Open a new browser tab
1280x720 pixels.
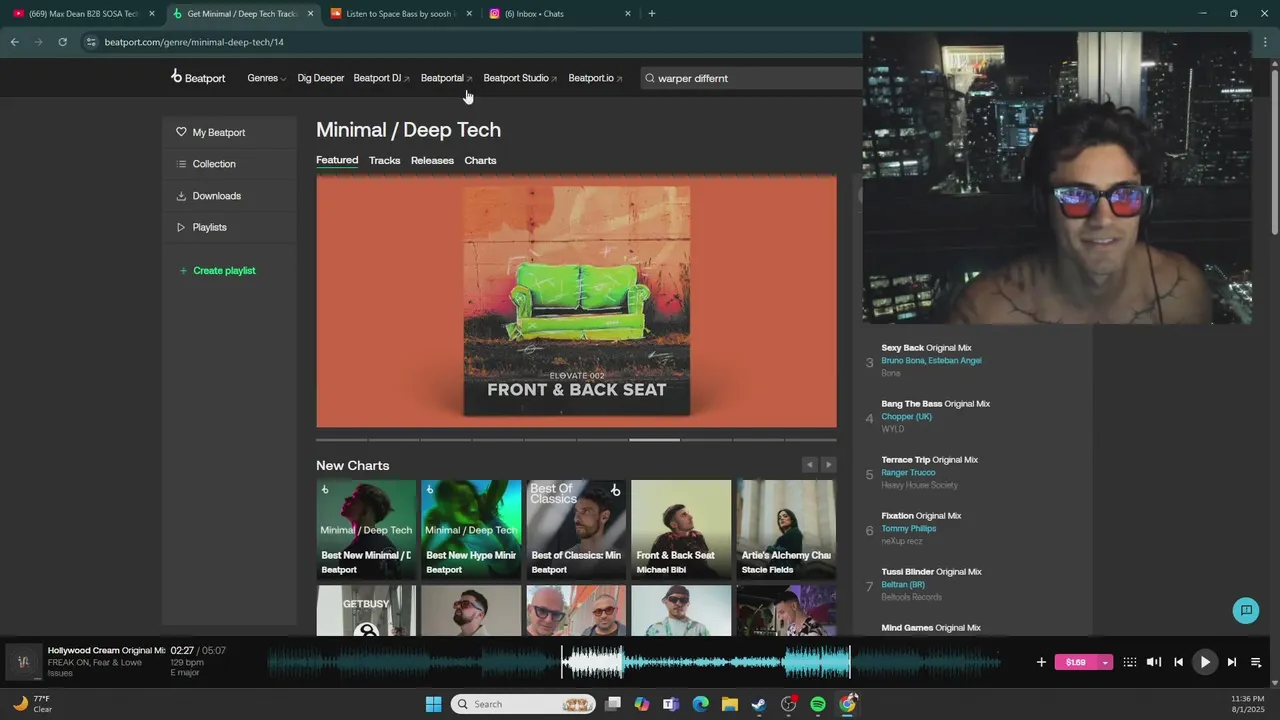point(652,14)
